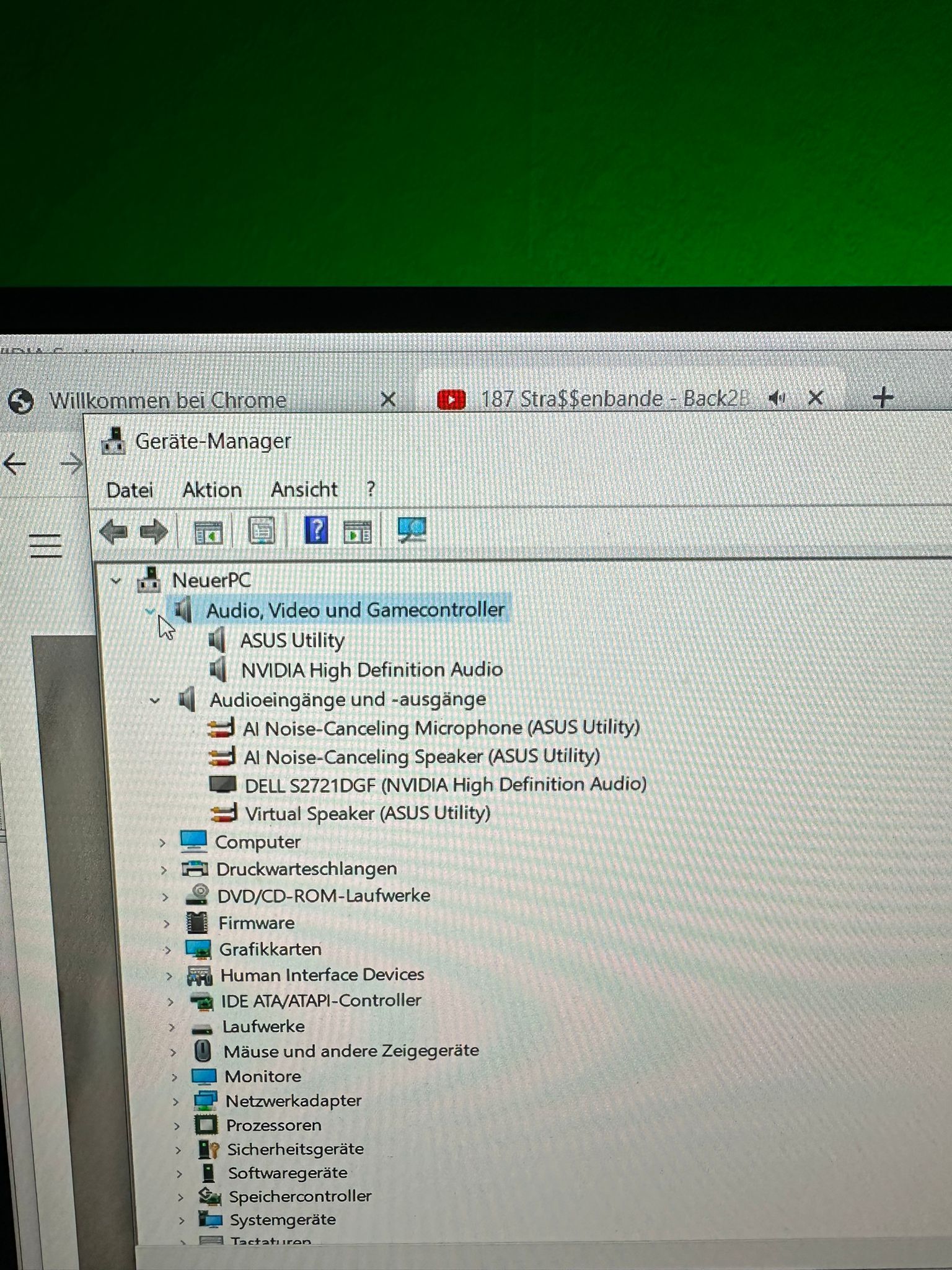This screenshot has height=1270, width=952.
Task: Click NVIDIA High Definition Audio speaker icon
Action: coord(218,669)
